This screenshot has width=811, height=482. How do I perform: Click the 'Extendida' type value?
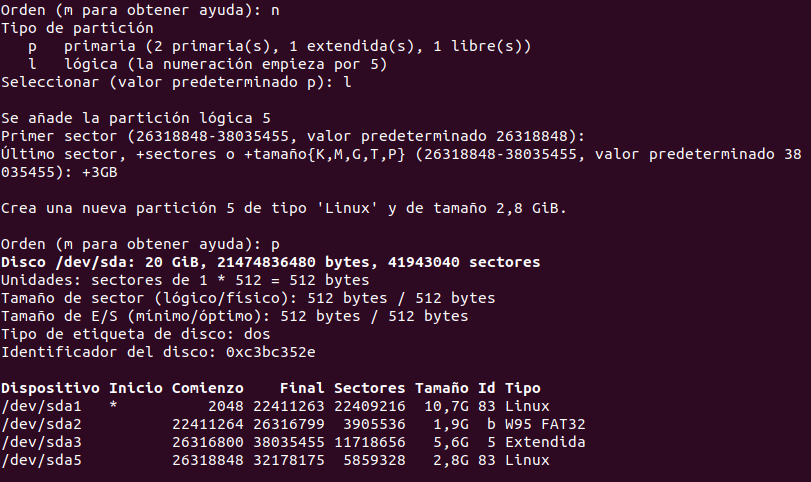click(x=545, y=442)
